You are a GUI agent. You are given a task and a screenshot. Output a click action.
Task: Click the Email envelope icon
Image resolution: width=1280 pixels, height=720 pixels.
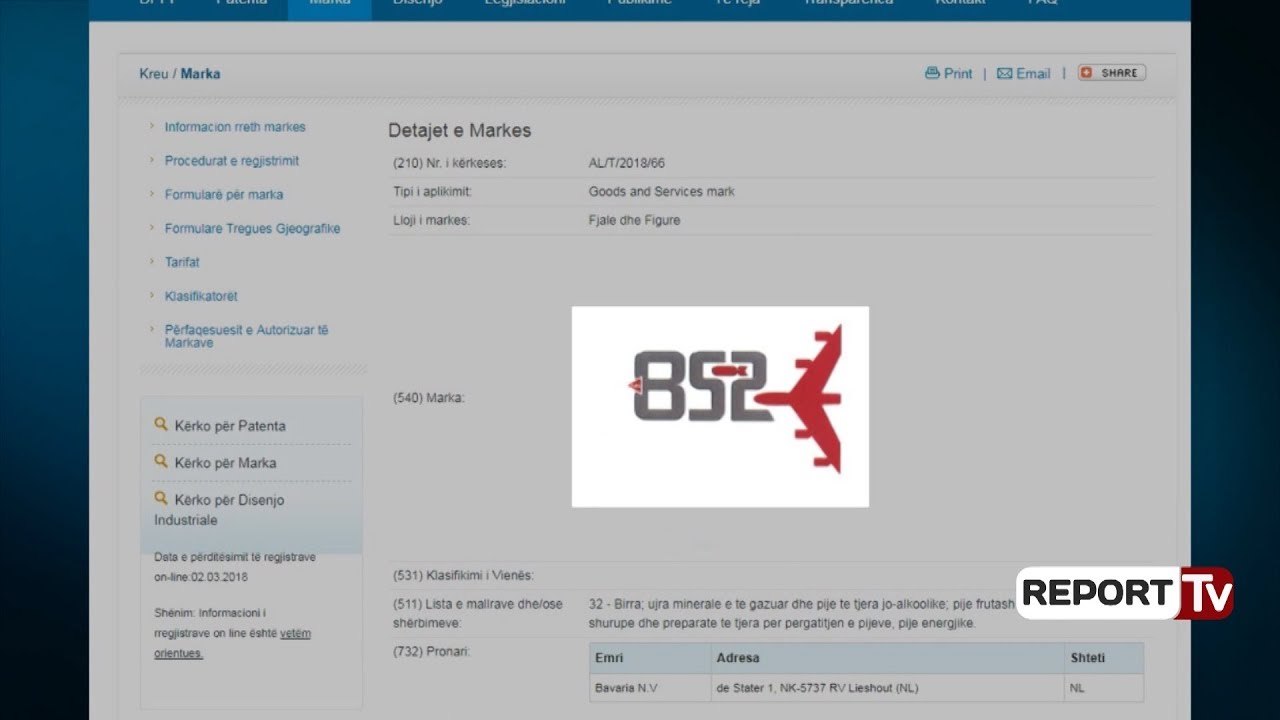pos(1004,73)
